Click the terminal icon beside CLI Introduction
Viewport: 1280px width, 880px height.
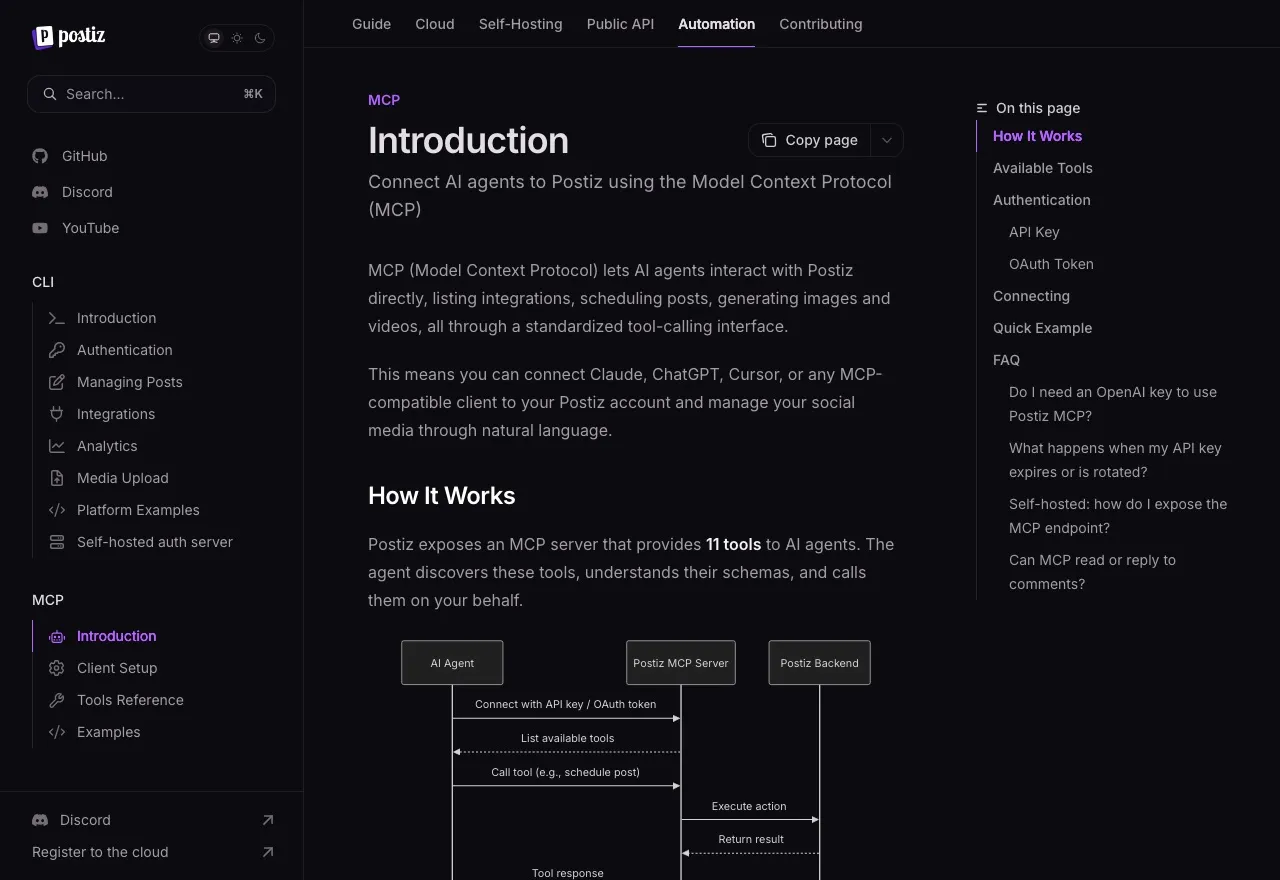(57, 318)
